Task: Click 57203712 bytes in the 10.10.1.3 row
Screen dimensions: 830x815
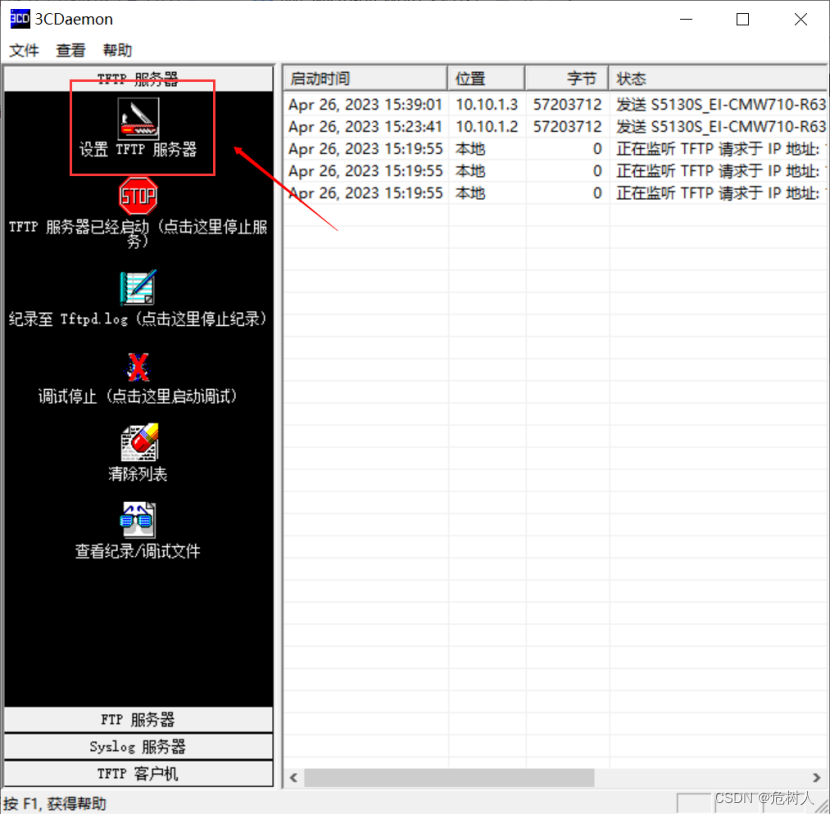Action: coord(567,105)
